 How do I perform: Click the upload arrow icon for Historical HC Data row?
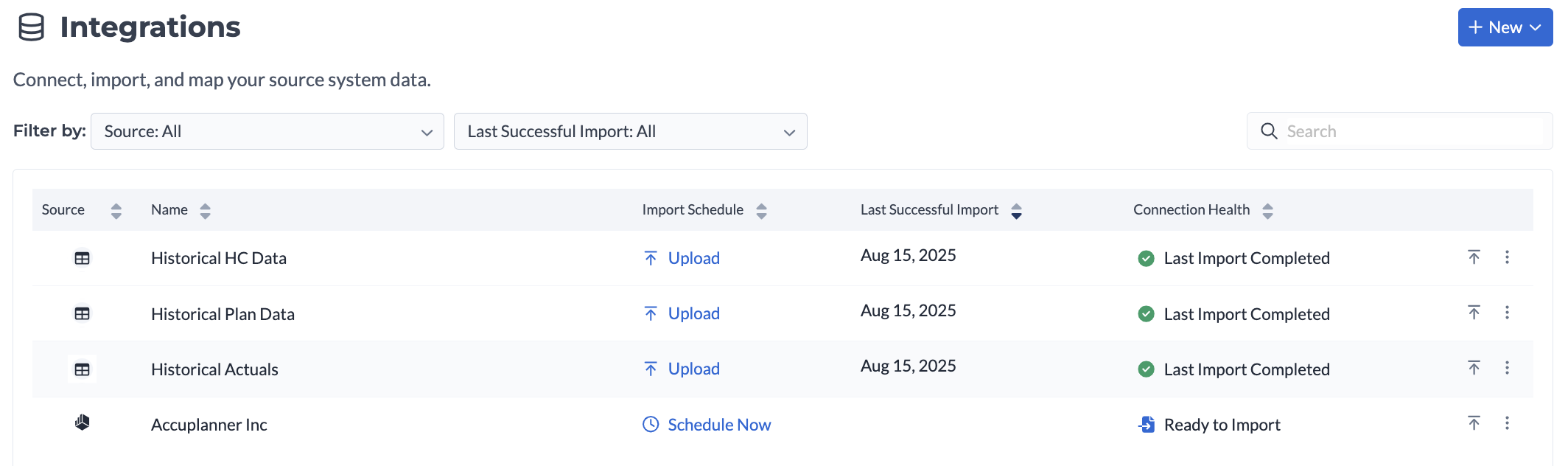tap(1474, 257)
